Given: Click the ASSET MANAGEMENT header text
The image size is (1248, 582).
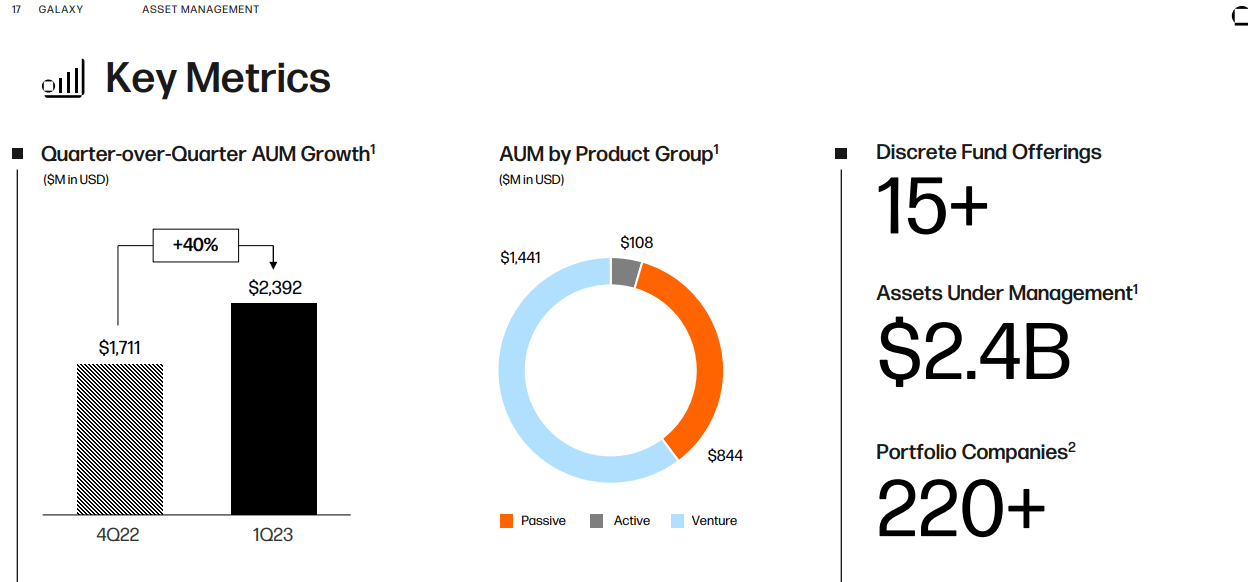Looking at the screenshot, I should (200, 10).
